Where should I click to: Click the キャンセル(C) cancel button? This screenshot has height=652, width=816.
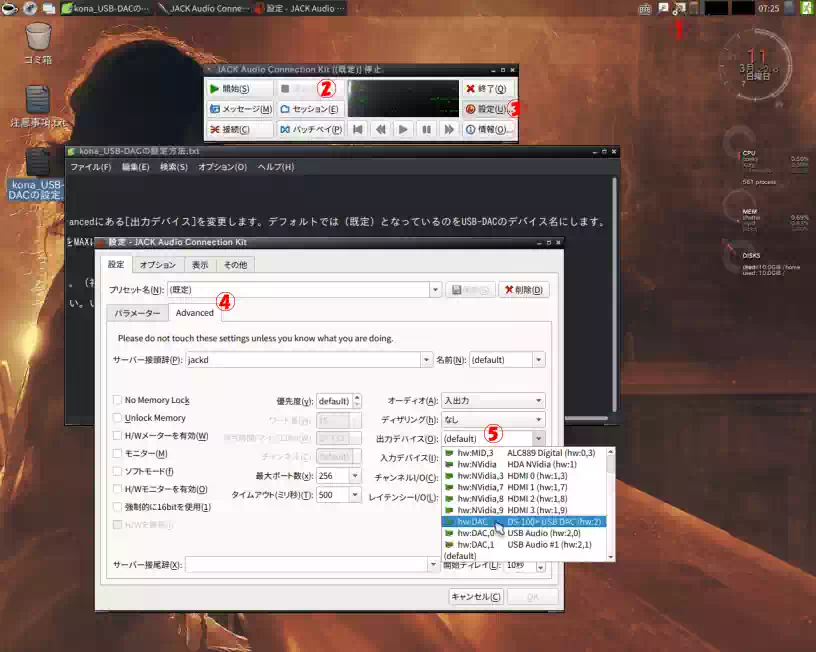tap(476, 596)
